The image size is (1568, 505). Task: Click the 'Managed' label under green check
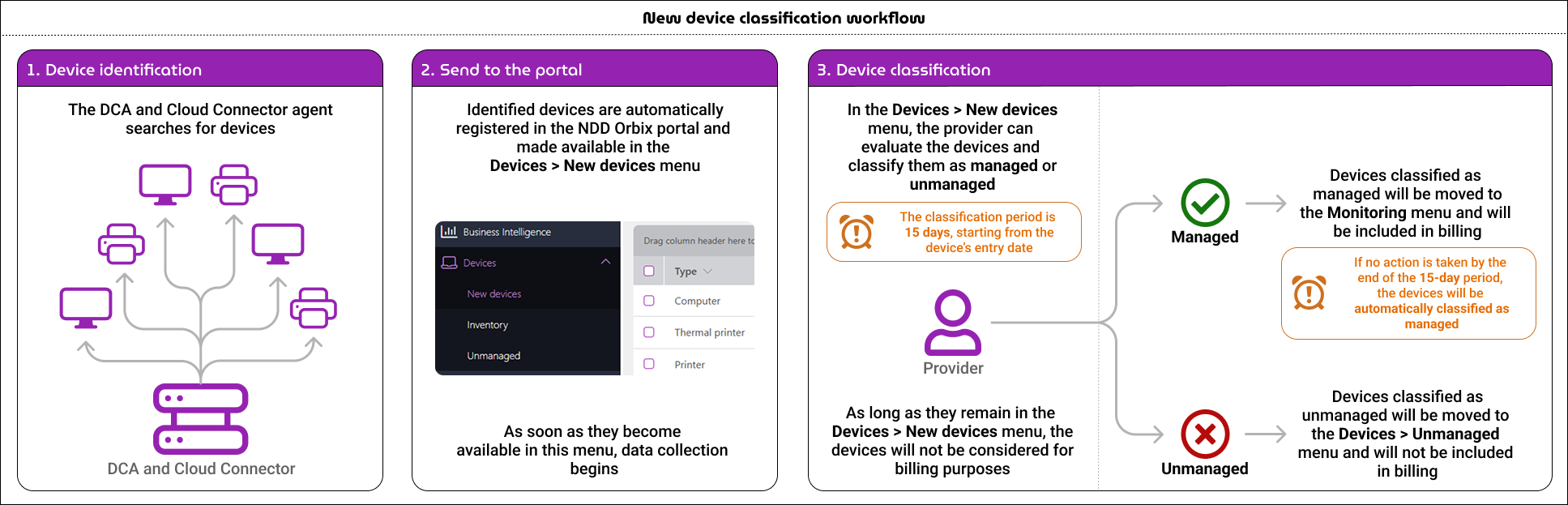point(1205,237)
